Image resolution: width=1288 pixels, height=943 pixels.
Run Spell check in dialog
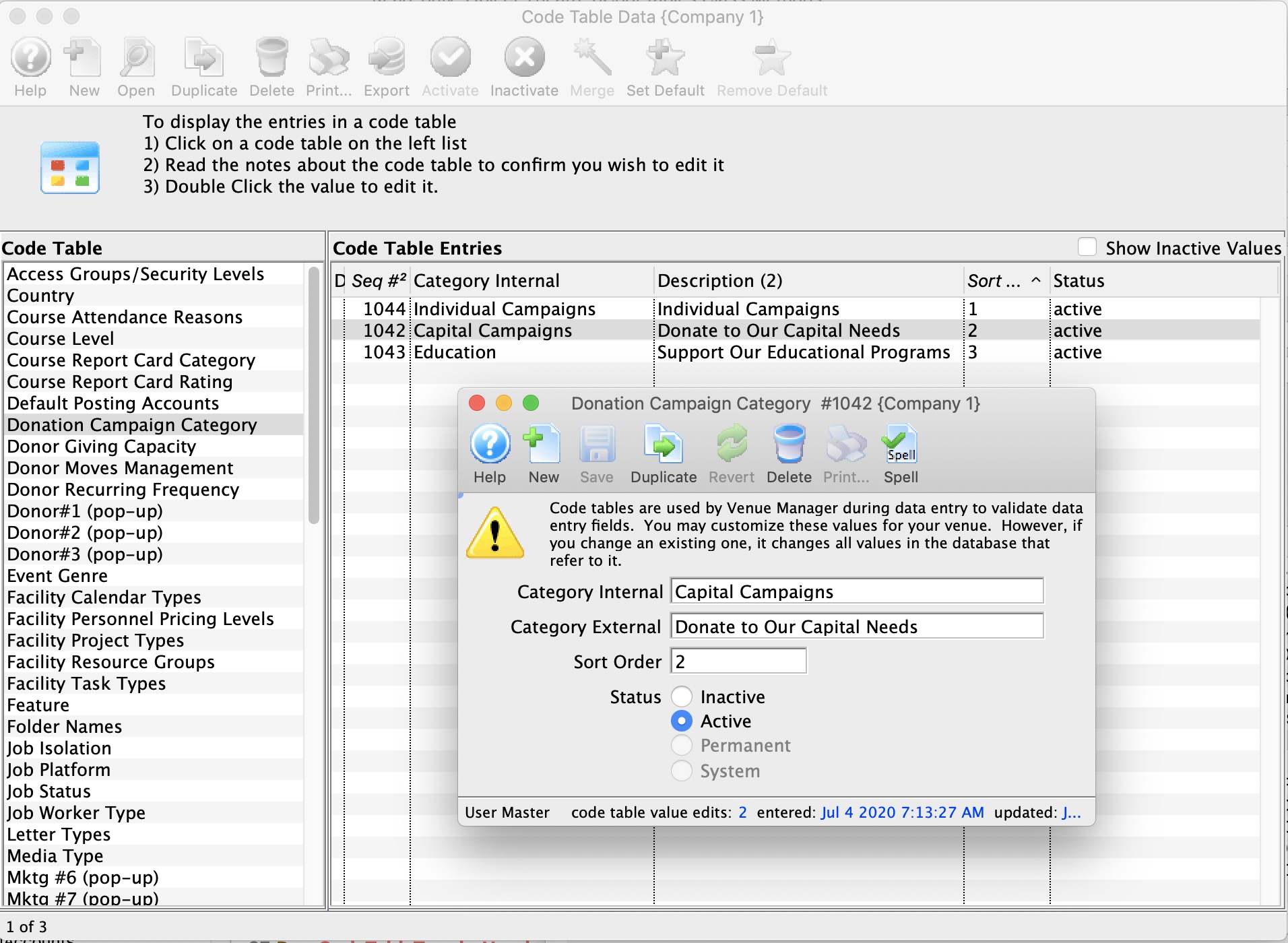(901, 445)
